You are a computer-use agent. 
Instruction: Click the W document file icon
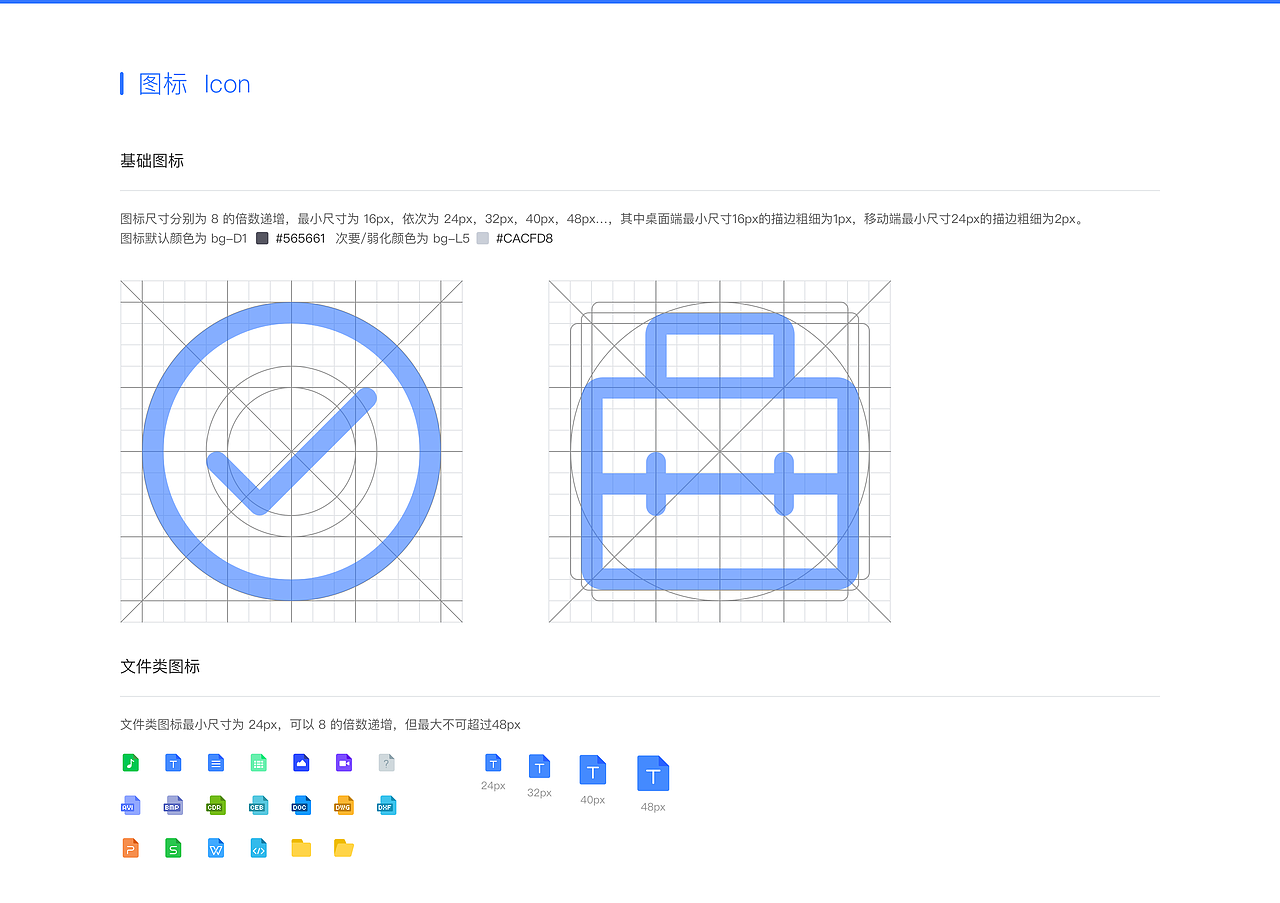pyautogui.click(x=215, y=848)
